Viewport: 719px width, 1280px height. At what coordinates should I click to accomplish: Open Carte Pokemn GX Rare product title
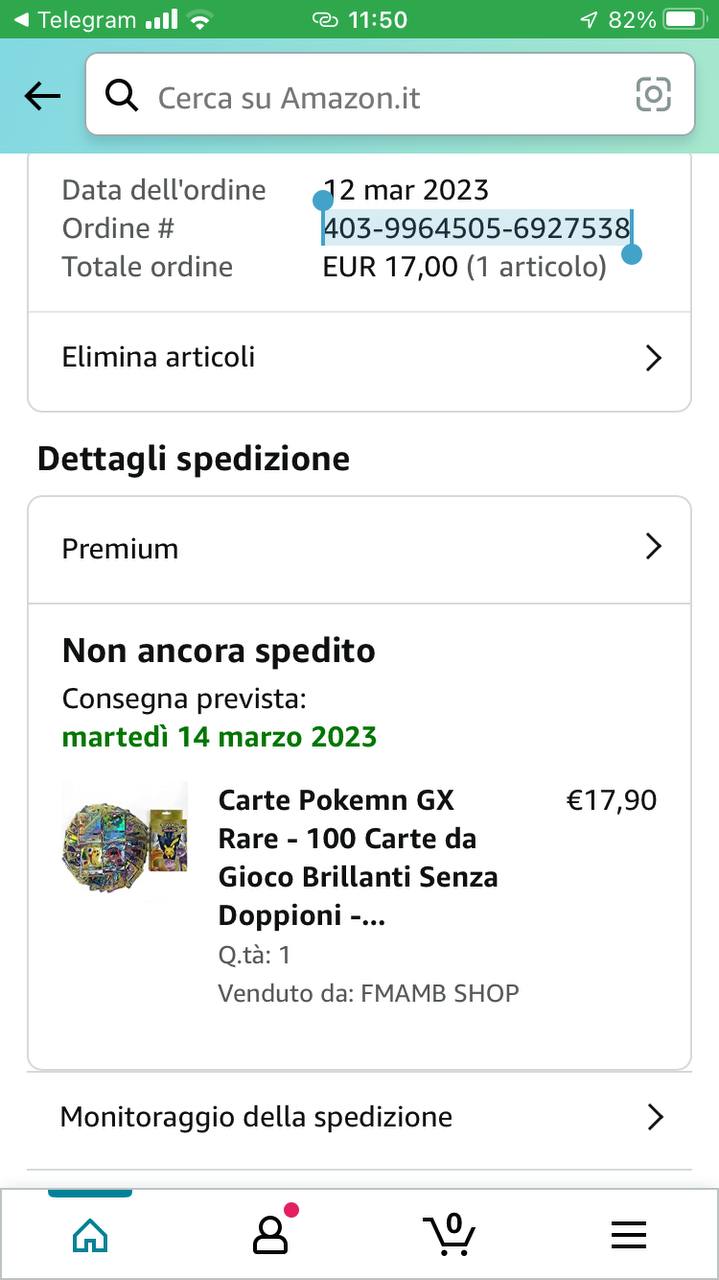tap(358, 857)
